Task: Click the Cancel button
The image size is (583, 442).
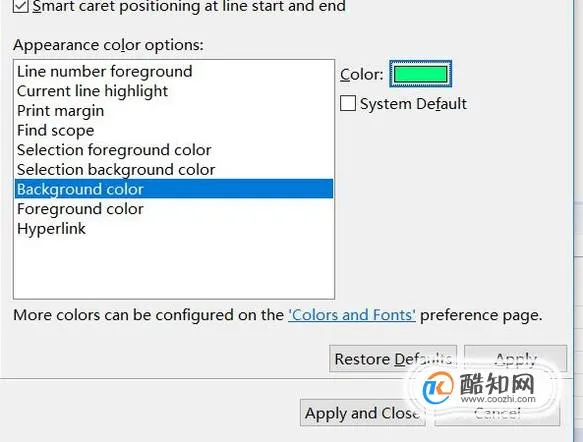Action: tap(497, 413)
